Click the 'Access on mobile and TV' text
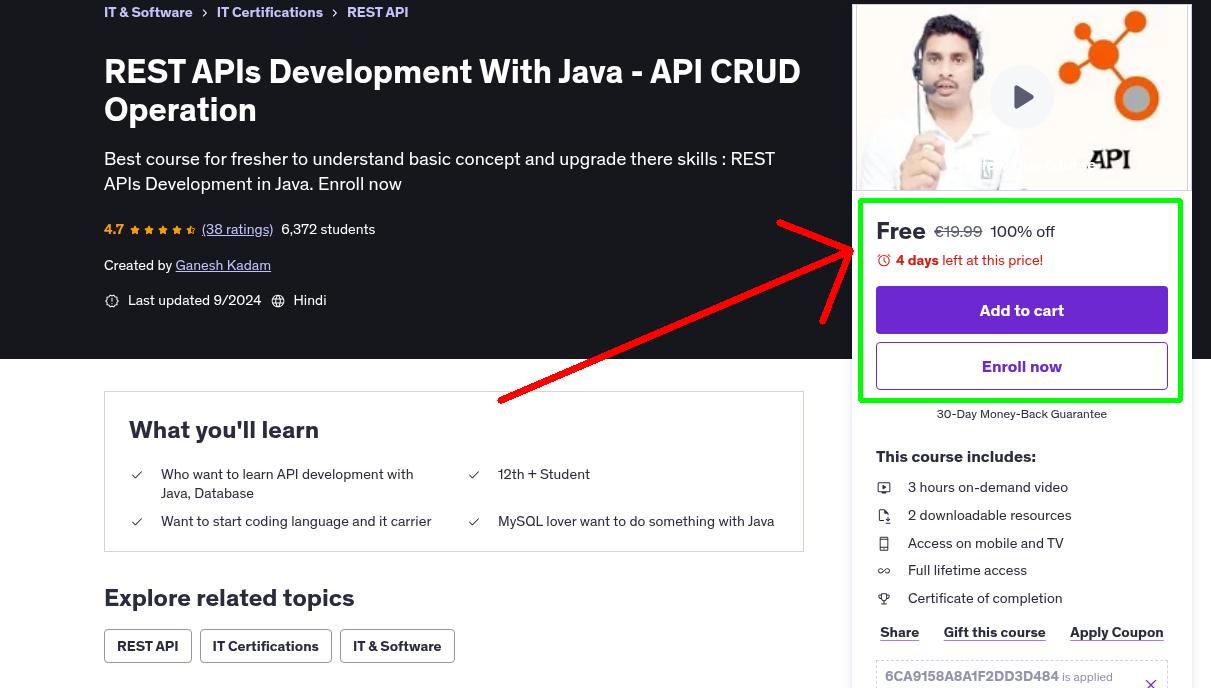This screenshot has width=1211, height=688. click(986, 543)
